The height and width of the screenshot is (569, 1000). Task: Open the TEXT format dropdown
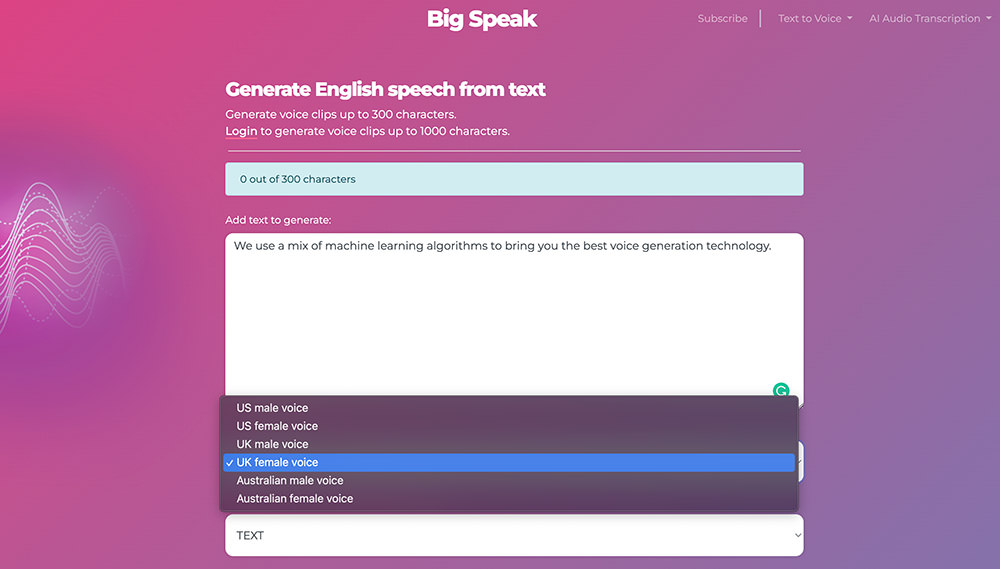tap(514, 535)
